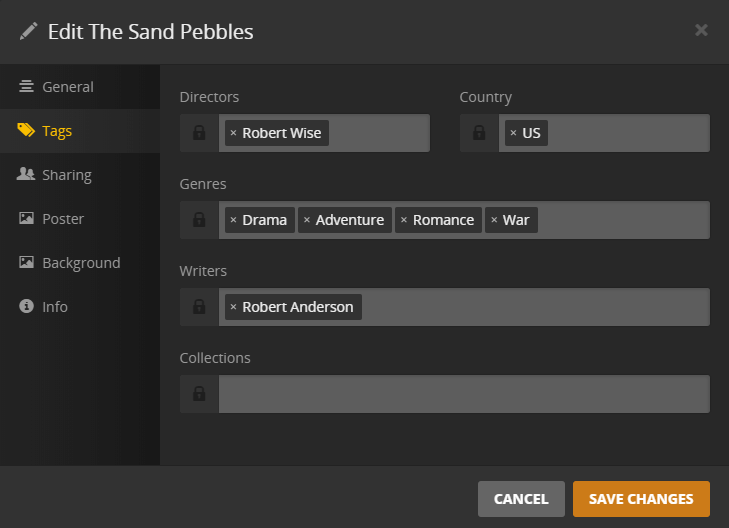Lock the Collections field
This screenshot has height=528, width=729.
(199, 394)
